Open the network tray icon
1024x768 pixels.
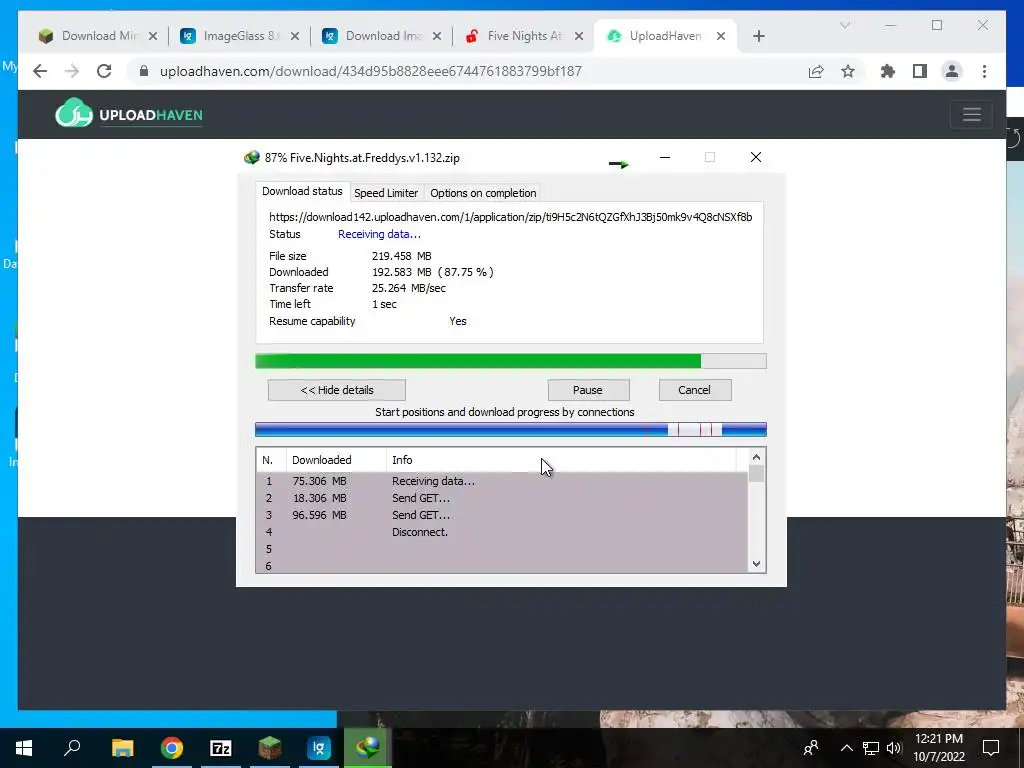pos(871,748)
